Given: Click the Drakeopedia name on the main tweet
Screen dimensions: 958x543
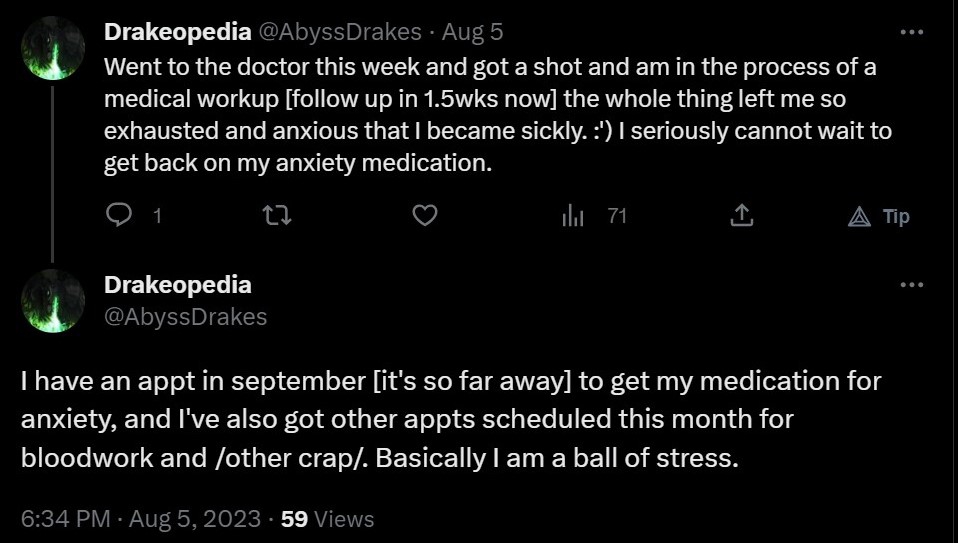Looking at the screenshot, I should coord(178,285).
